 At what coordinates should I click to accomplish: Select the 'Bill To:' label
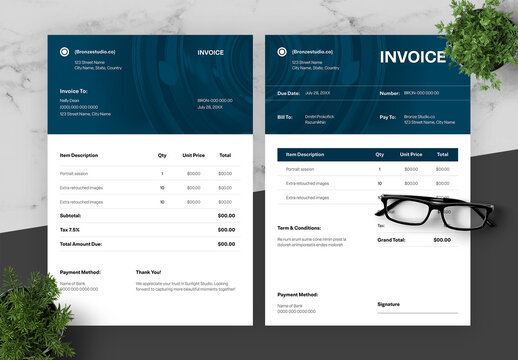(x=285, y=117)
